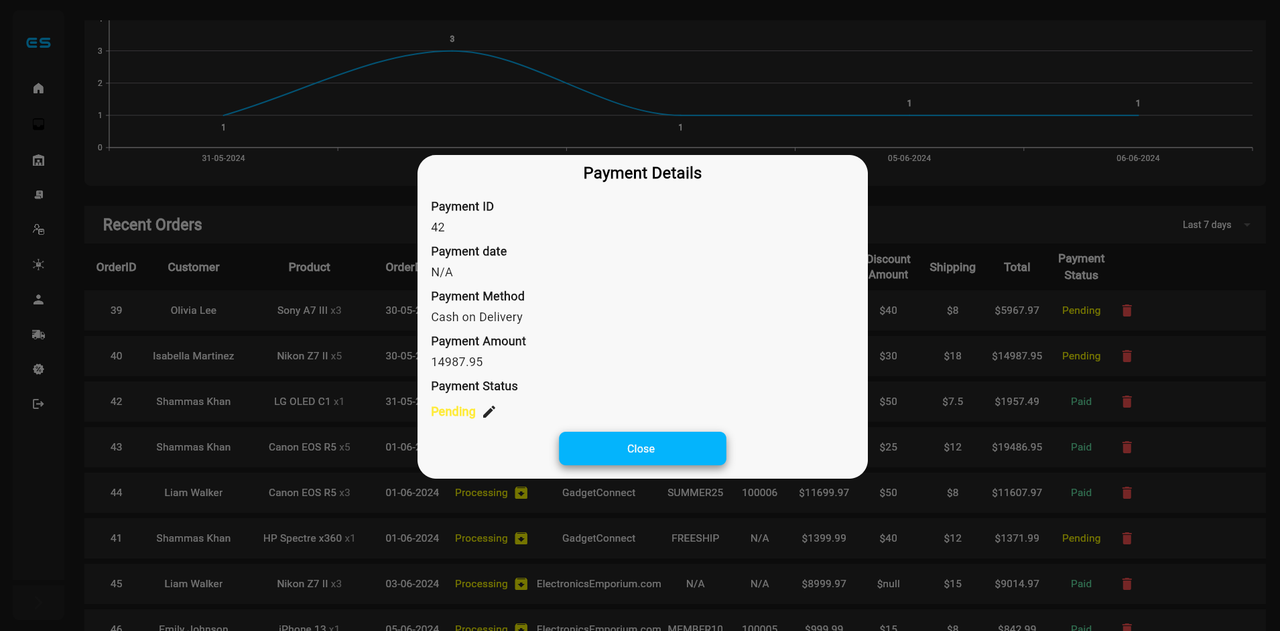Open the Last 7 days dropdown
The height and width of the screenshot is (631, 1280).
[1208, 224]
